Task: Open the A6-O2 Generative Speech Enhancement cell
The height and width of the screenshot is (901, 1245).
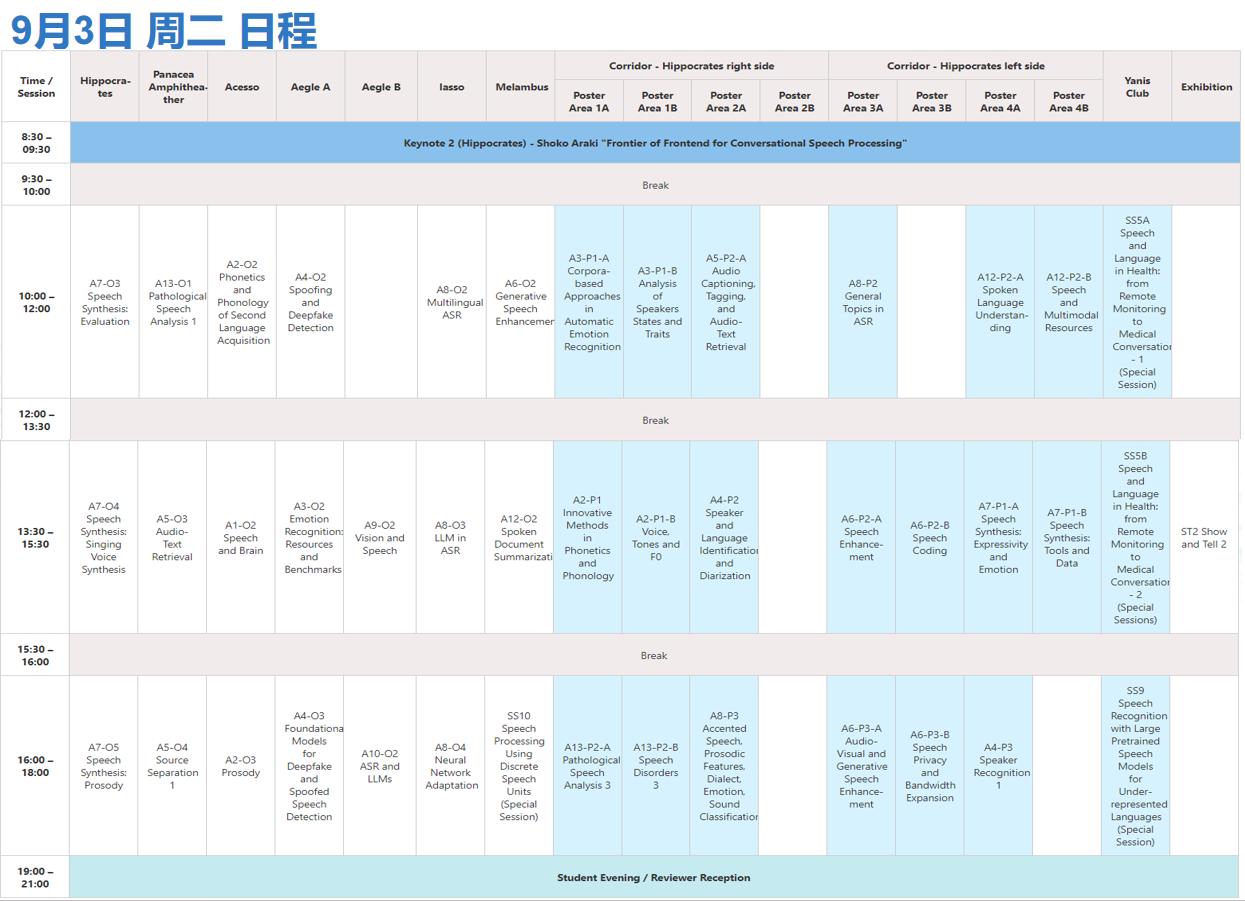Action: pyautogui.click(x=520, y=302)
